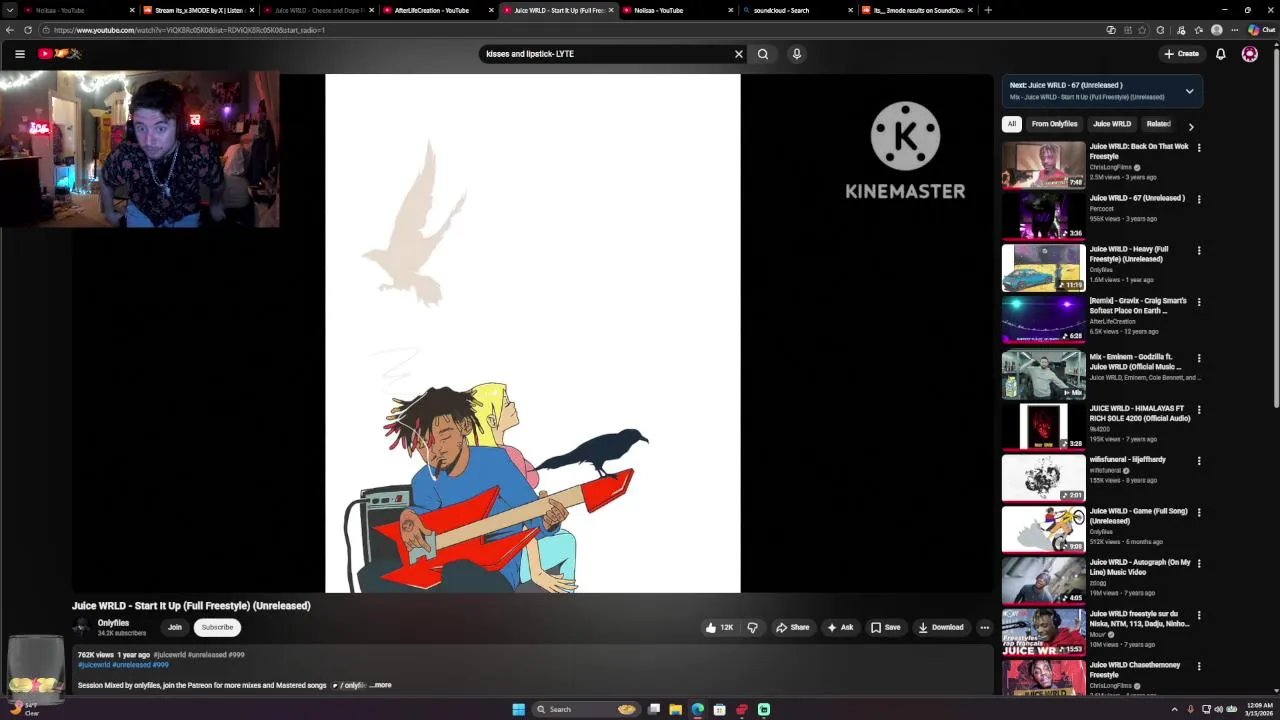The height and width of the screenshot is (720, 1280).
Task: Open Back On That Wok Freestyle thumbnail
Action: 1043,165
